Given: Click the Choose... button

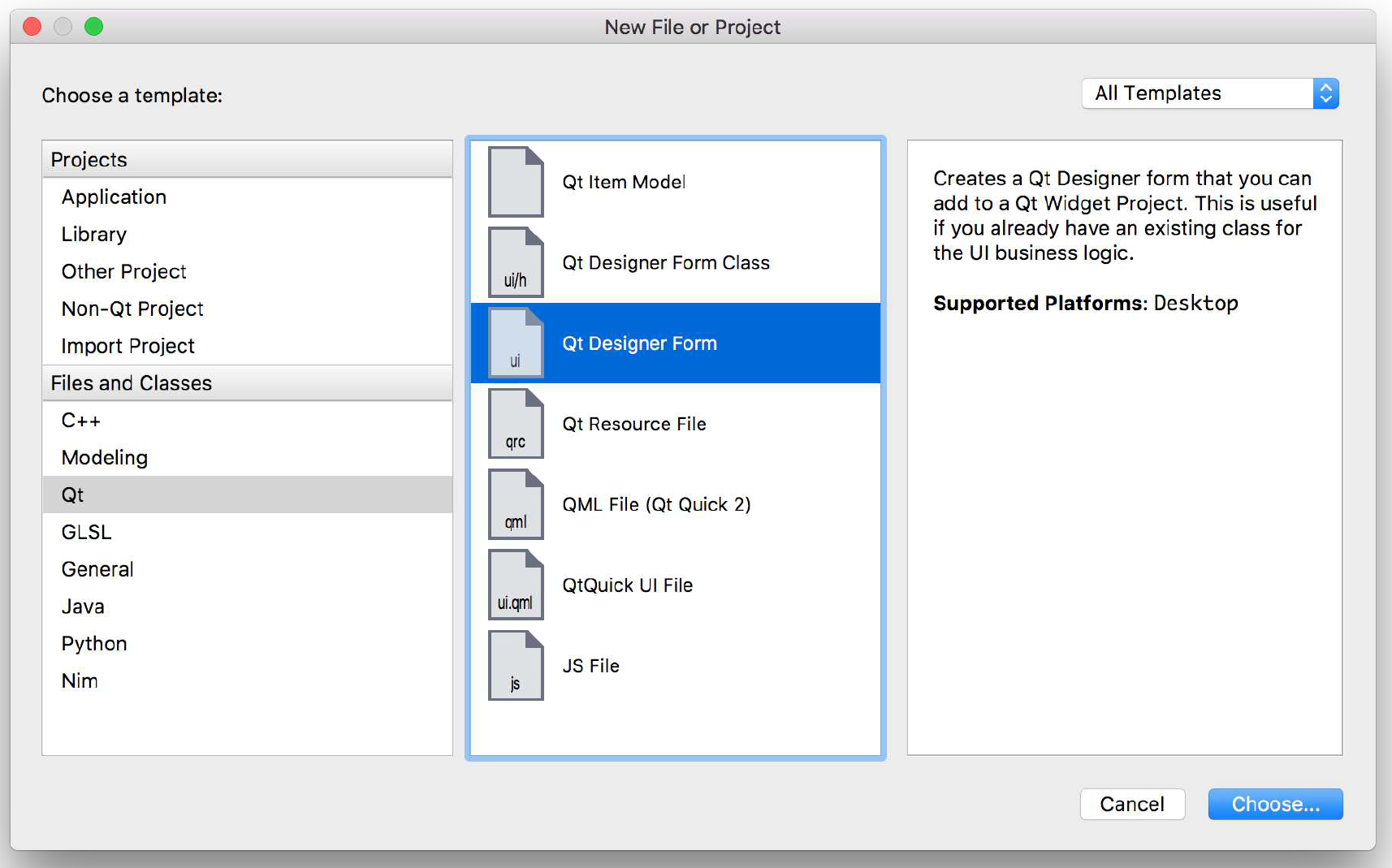Looking at the screenshot, I should (x=1275, y=804).
